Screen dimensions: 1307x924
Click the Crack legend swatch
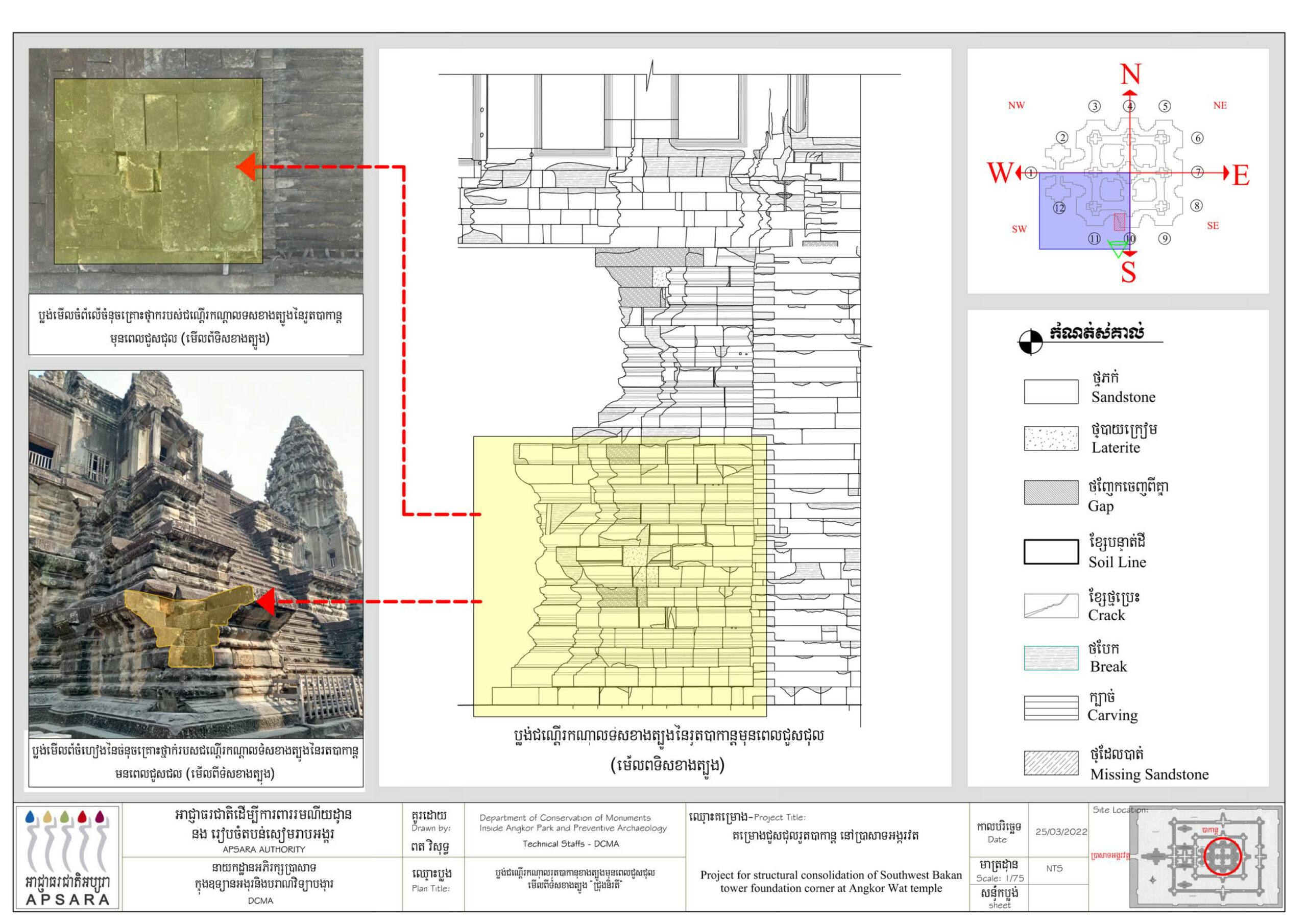click(1051, 606)
